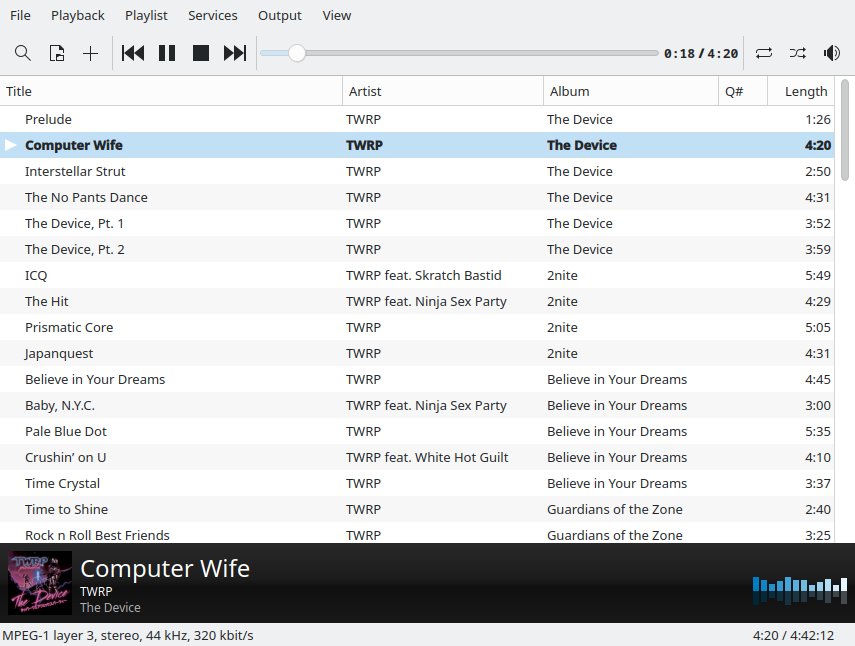
Task: Click the add files plus icon
Action: click(91, 53)
